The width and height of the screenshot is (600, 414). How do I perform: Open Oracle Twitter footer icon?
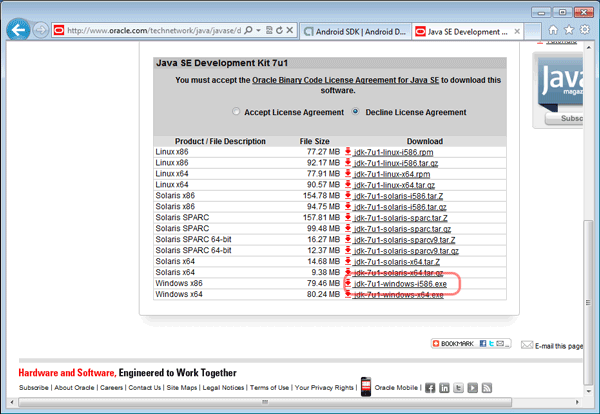tap(458, 388)
